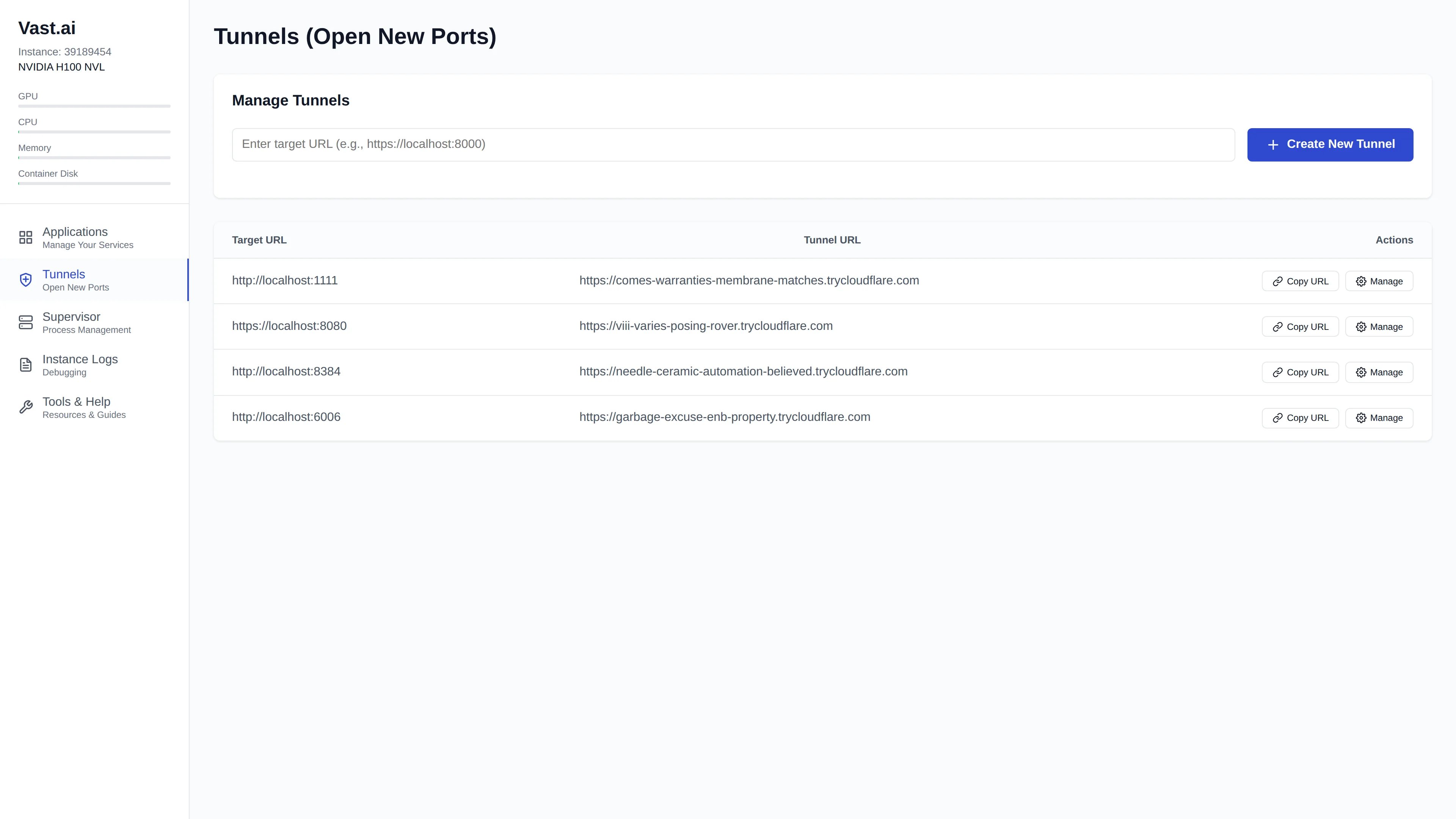Copy URL for viii-varies-posing-rover tunnel
The height and width of the screenshot is (819, 1456).
[x=1300, y=327]
